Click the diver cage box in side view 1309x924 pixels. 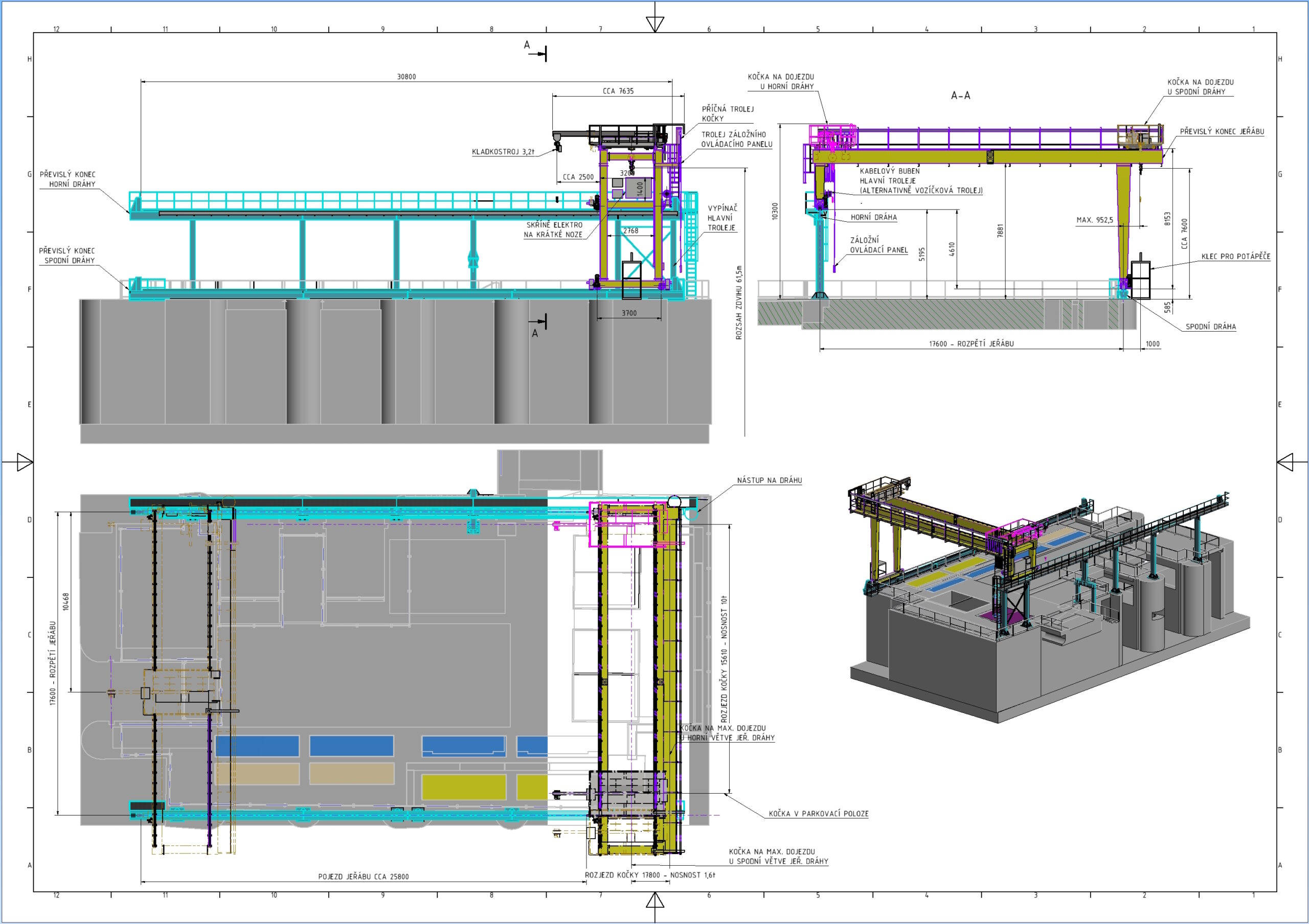click(x=631, y=279)
